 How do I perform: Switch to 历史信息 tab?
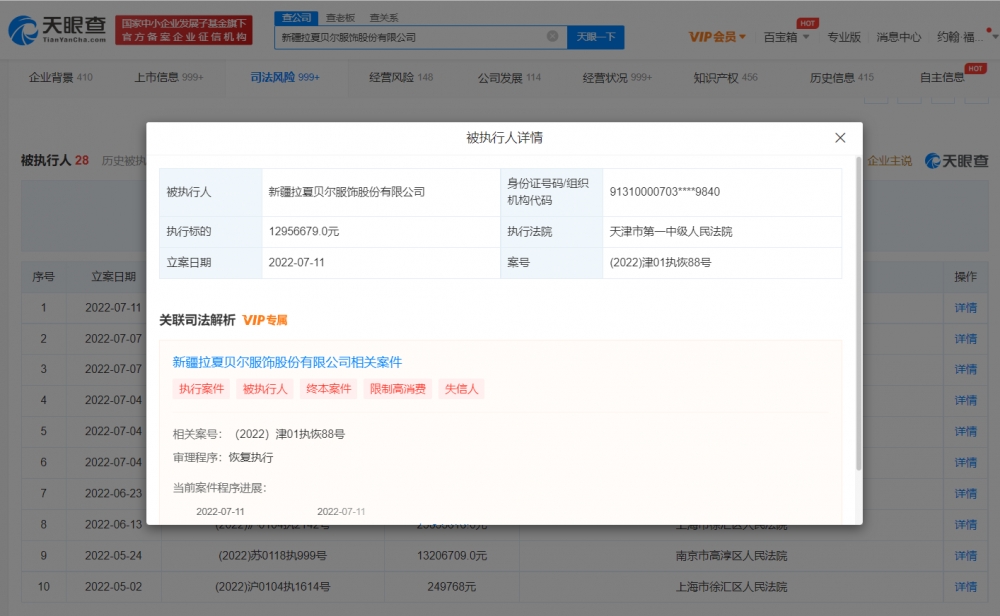(x=841, y=77)
